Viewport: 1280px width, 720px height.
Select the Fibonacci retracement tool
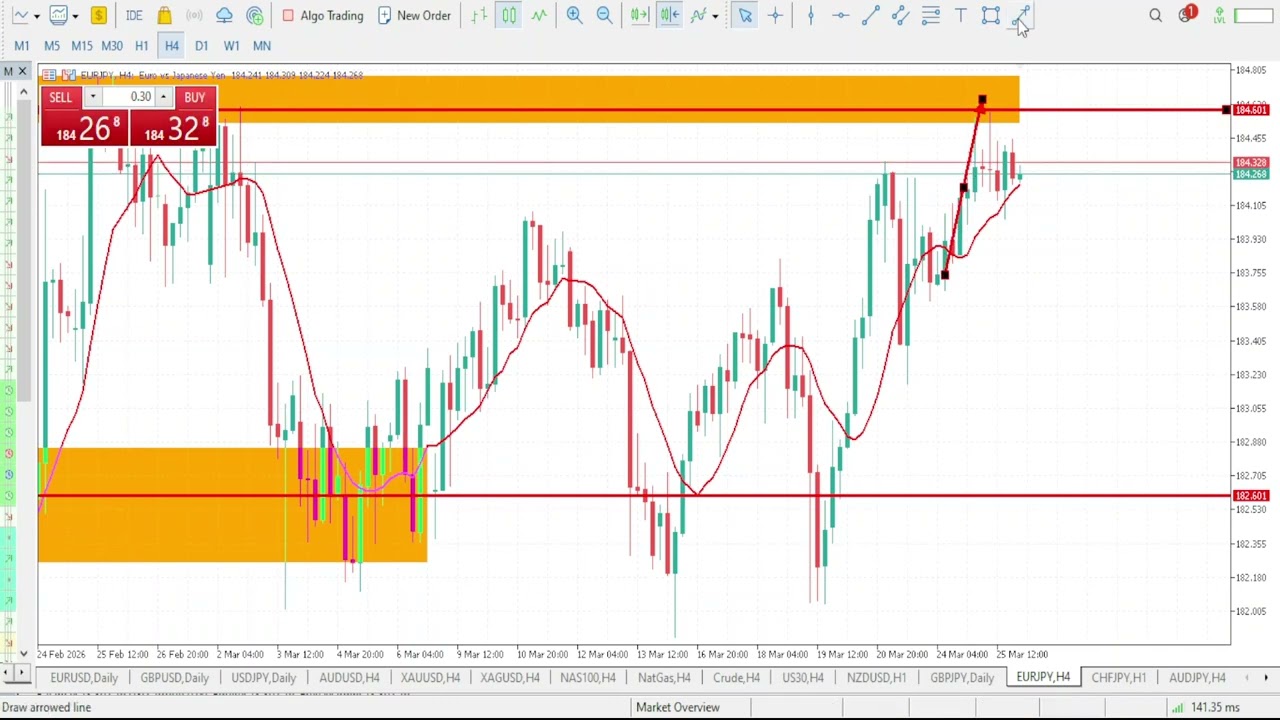930,15
